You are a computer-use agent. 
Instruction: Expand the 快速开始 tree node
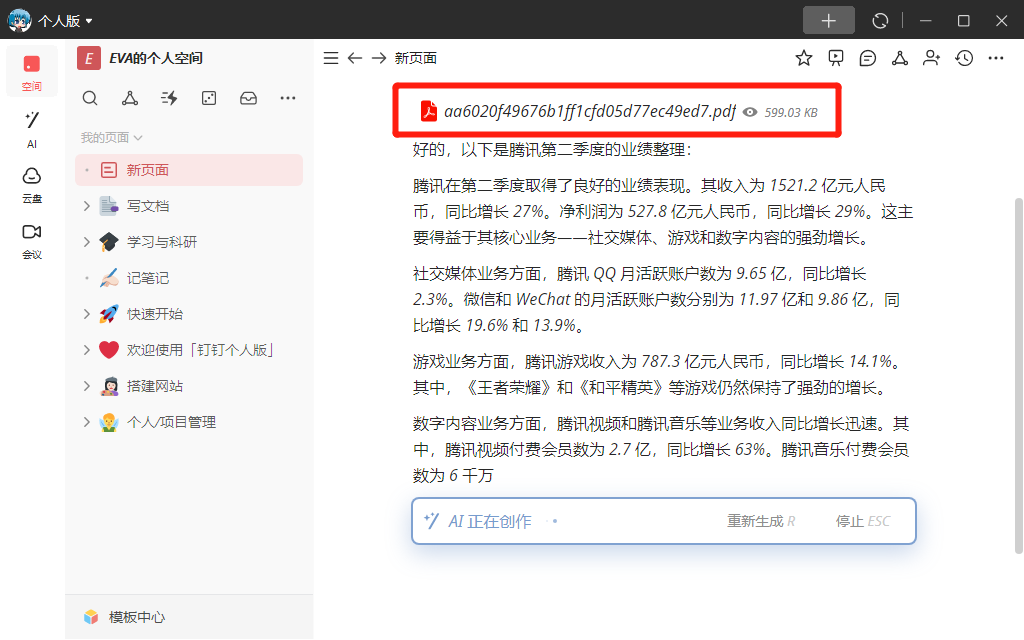coord(86,314)
